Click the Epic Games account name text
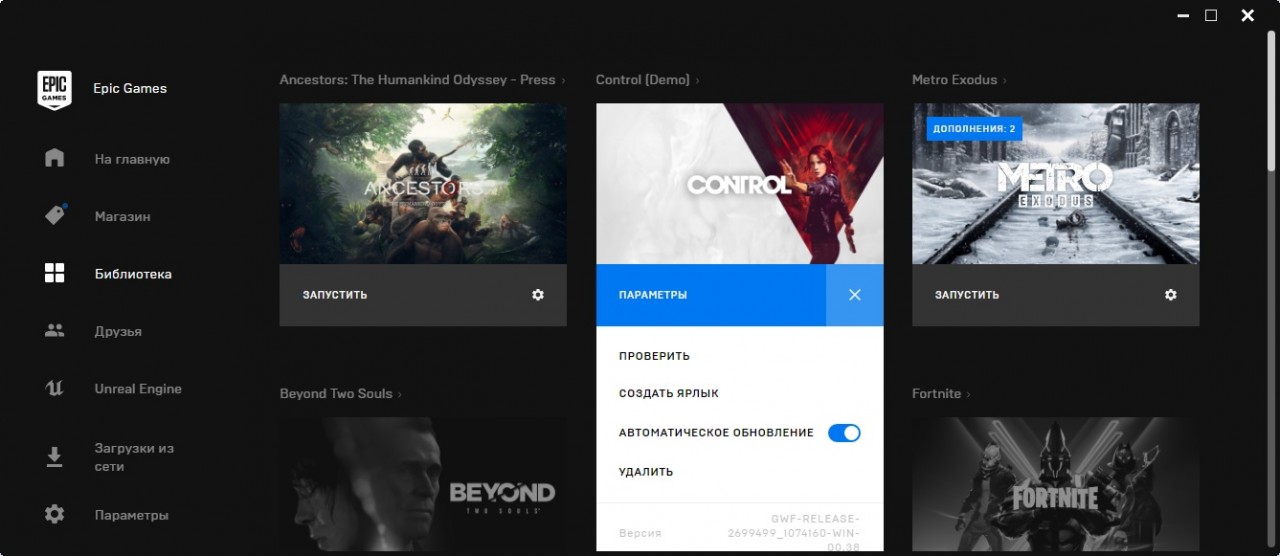Viewport: 1280px width, 556px height. click(x=130, y=88)
